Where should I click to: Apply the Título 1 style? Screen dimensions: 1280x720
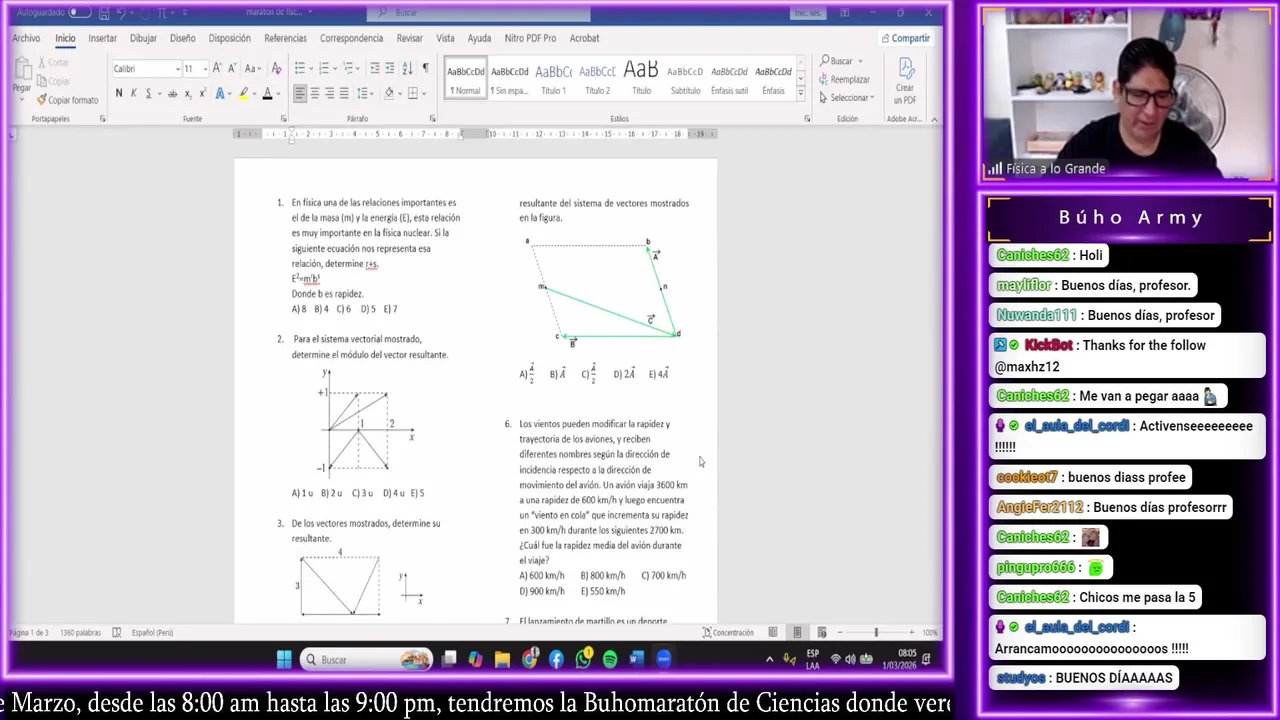coord(553,79)
